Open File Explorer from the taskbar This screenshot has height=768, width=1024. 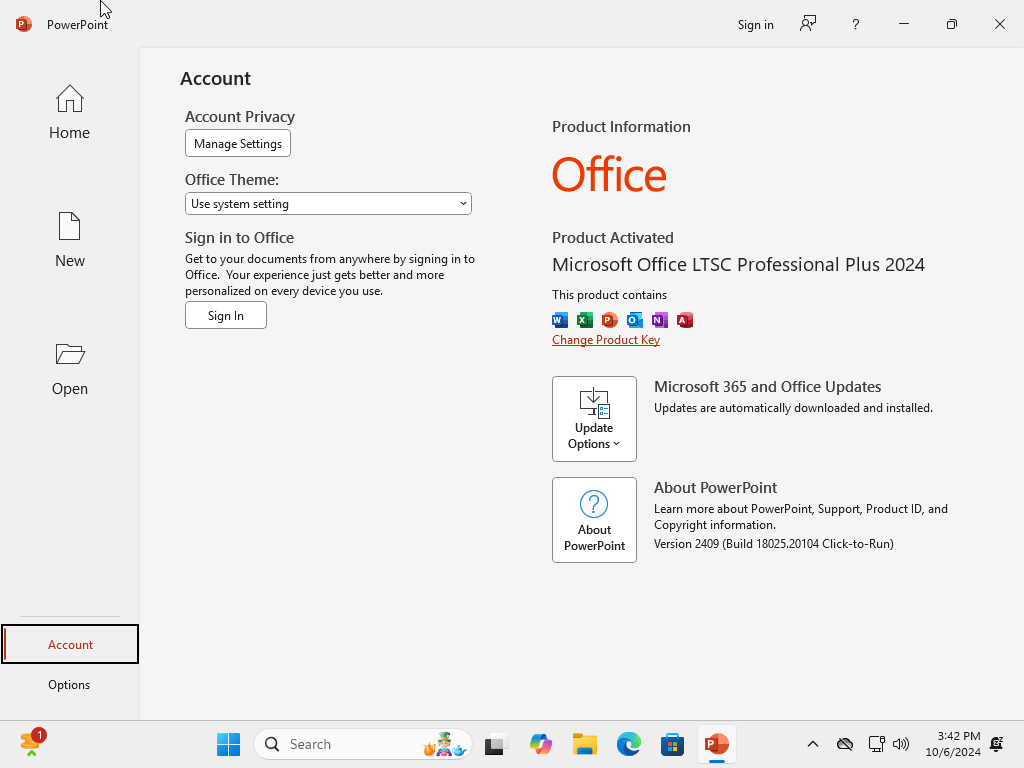(x=584, y=744)
